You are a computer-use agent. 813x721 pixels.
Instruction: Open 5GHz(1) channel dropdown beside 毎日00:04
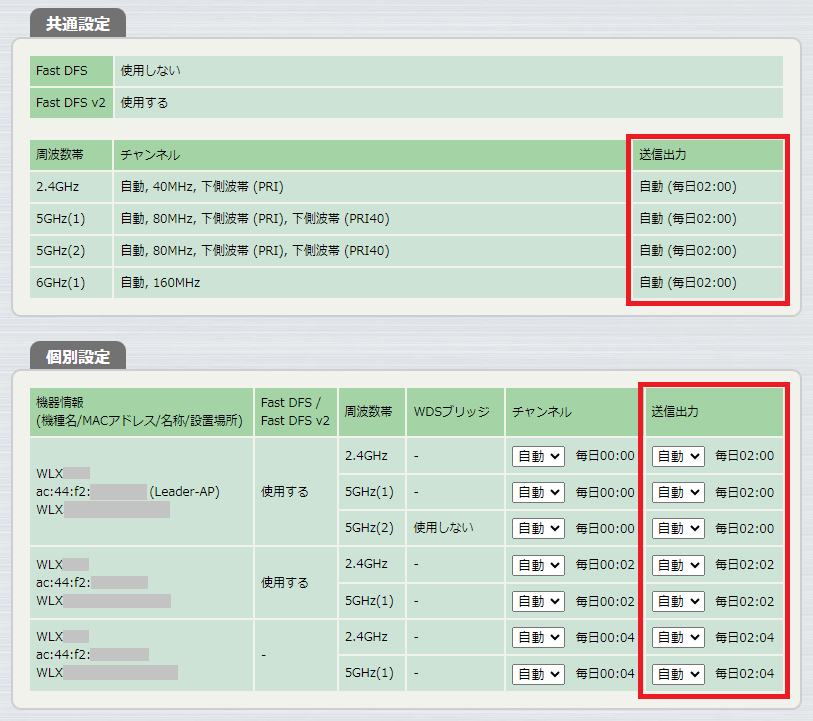click(x=538, y=673)
